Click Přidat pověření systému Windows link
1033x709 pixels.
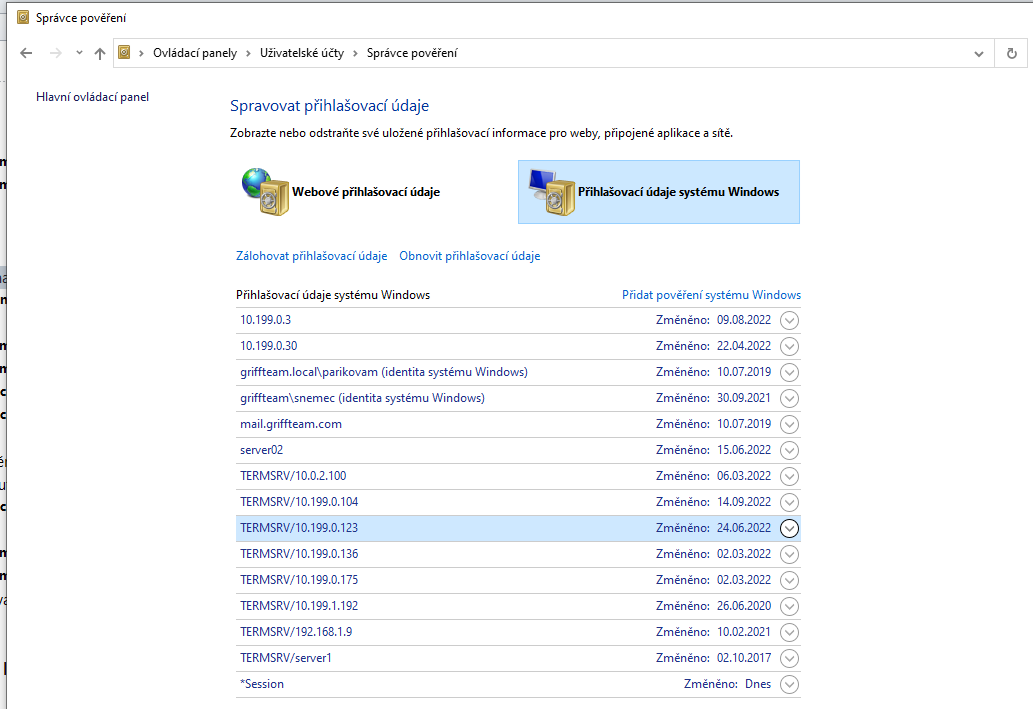(711, 295)
